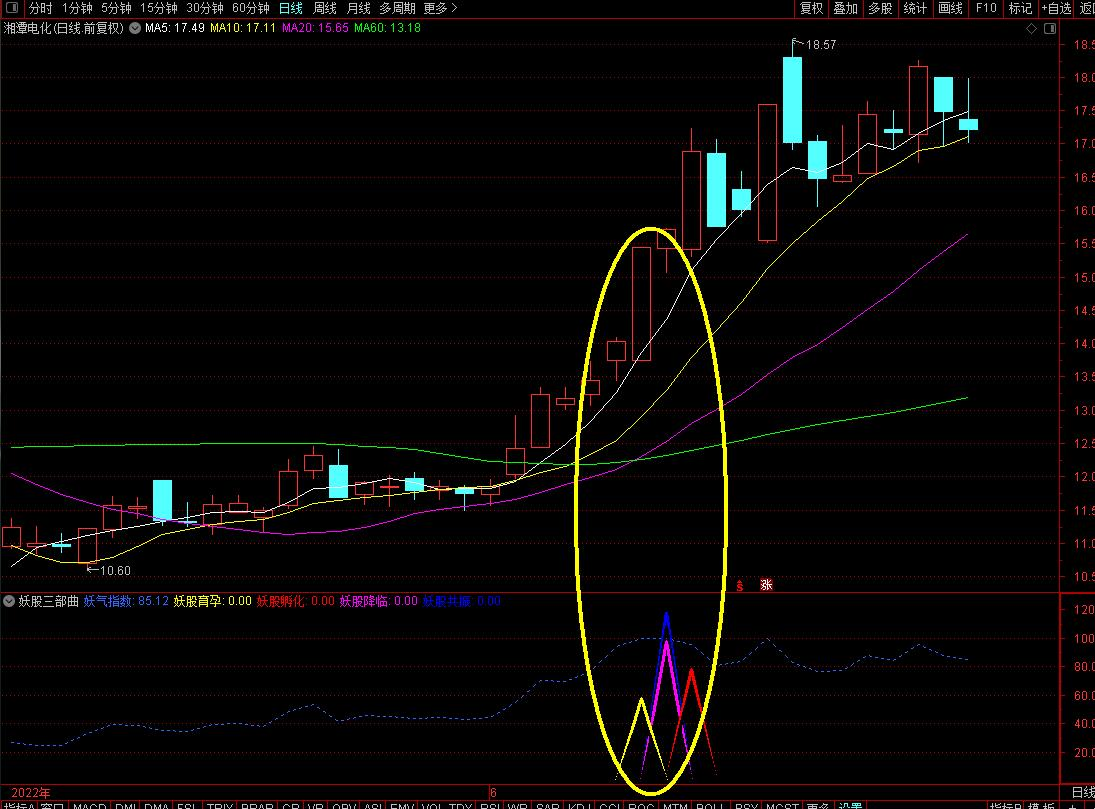Expand the 妖股三部曲 indicator dropdown arrow
The image size is (1095, 809).
[9, 601]
